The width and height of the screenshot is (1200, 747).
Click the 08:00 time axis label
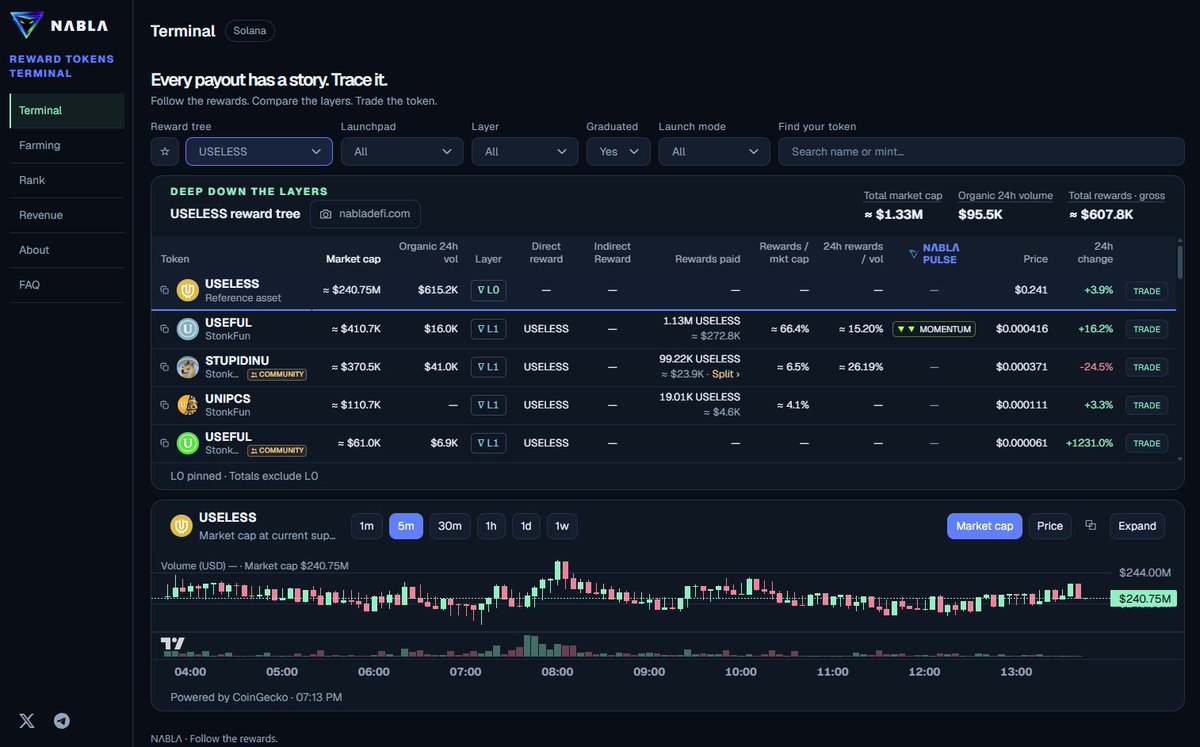[x=557, y=672]
